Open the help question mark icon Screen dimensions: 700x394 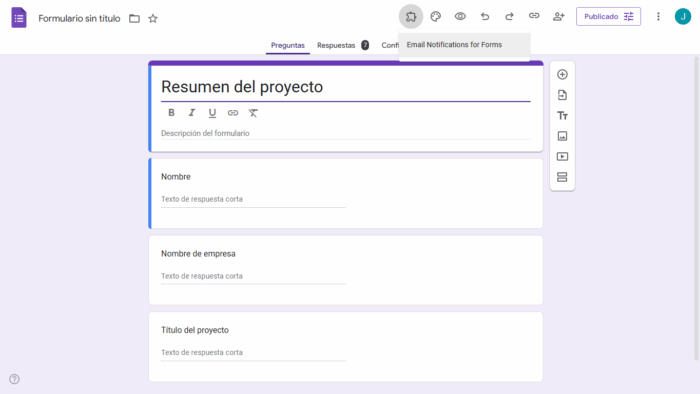[14, 379]
